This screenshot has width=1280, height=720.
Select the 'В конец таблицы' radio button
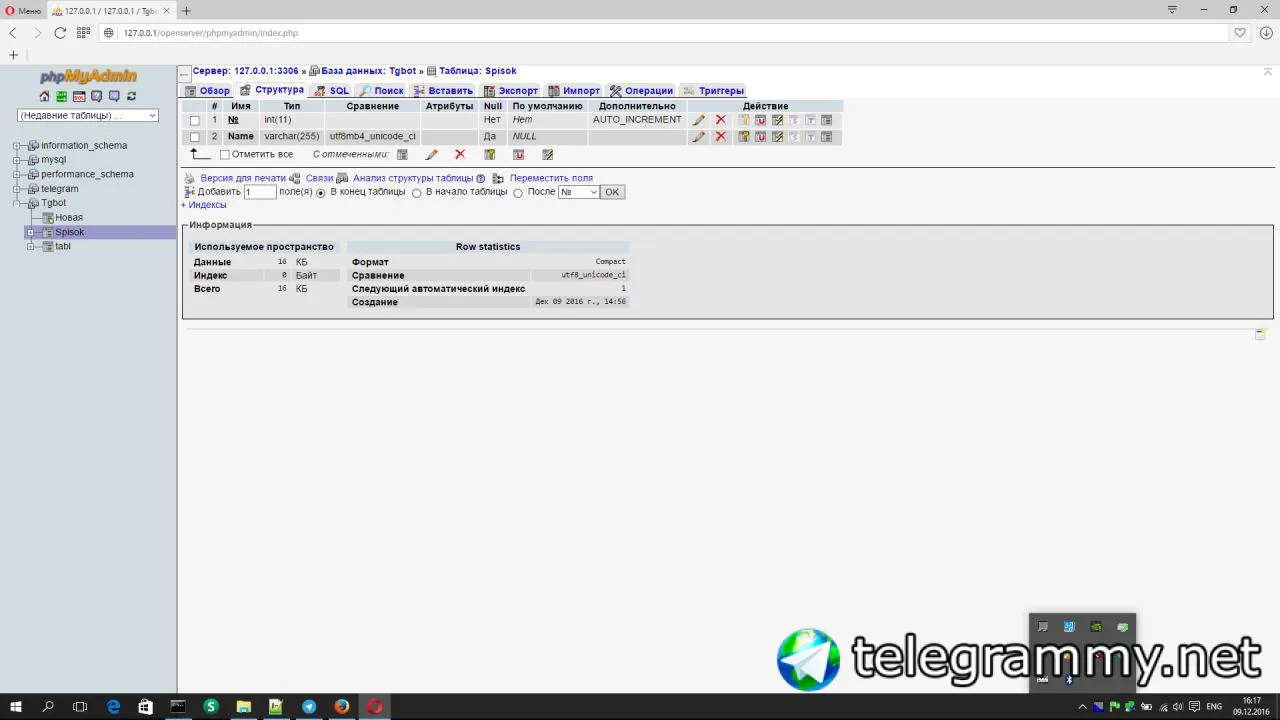(x=321, y=193)
